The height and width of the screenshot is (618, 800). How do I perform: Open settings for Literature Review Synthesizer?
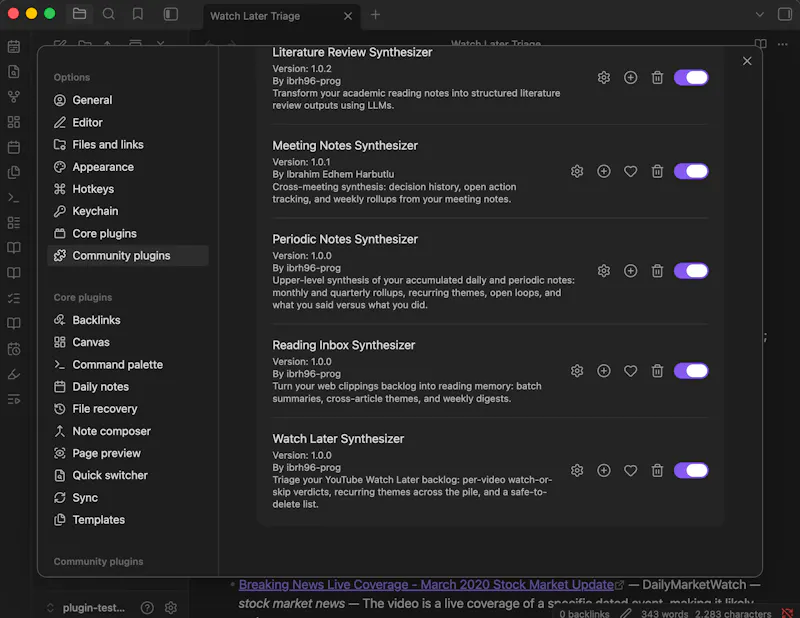604,78
